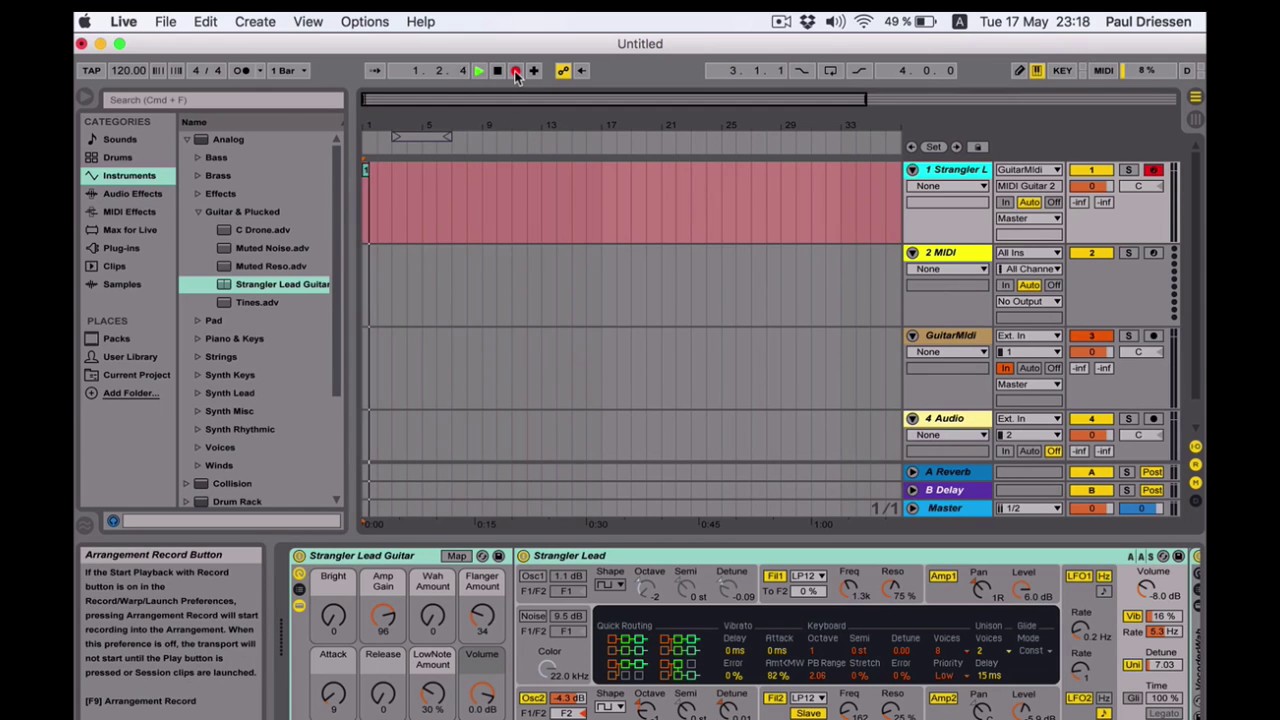Click the Wi-Fi status icon
This screenshot has width=1280, height=720.
864,21
